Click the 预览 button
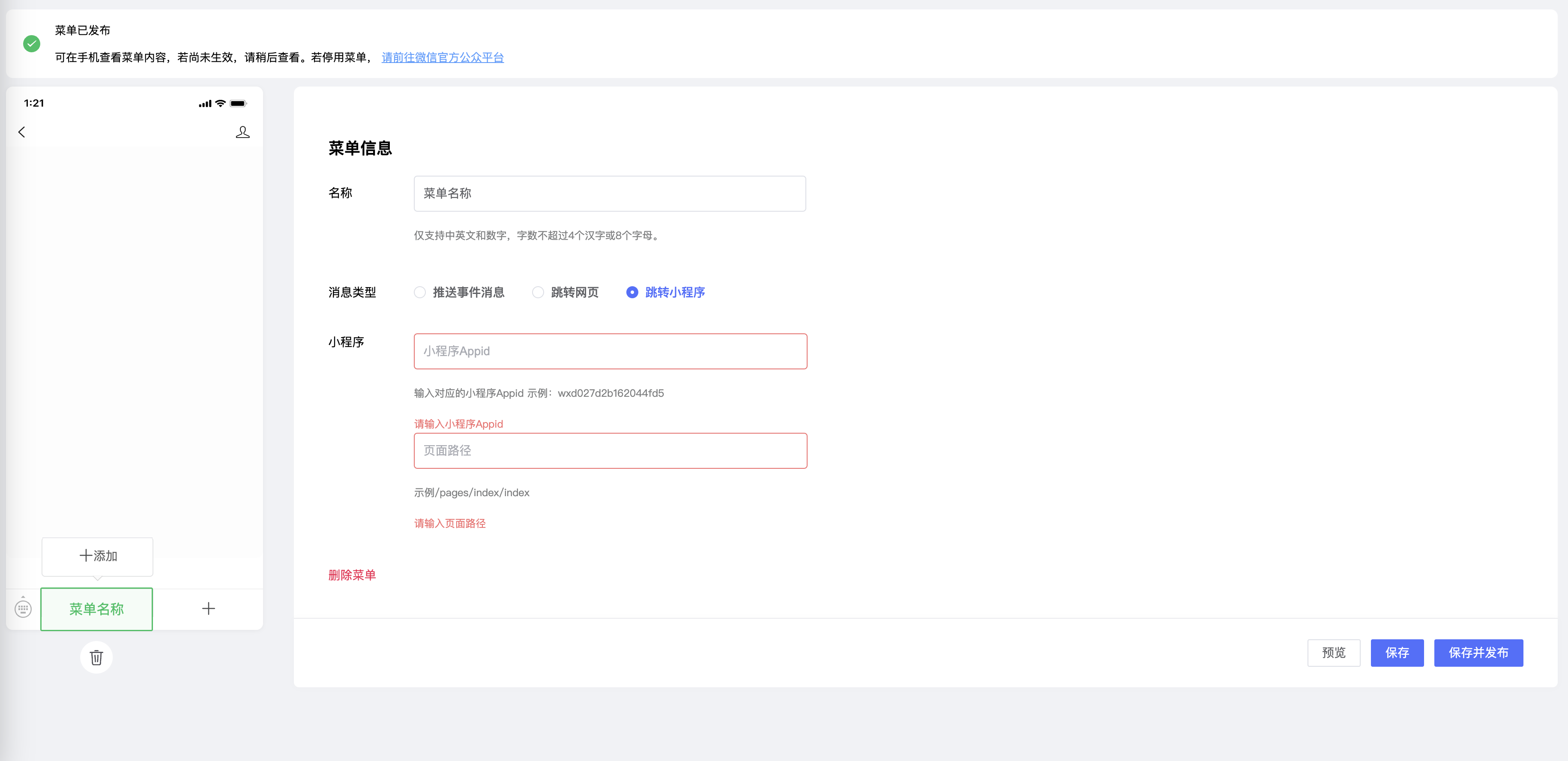Image resolution: width=1568 pixels, height=761 pixels. click(1333, 653)
